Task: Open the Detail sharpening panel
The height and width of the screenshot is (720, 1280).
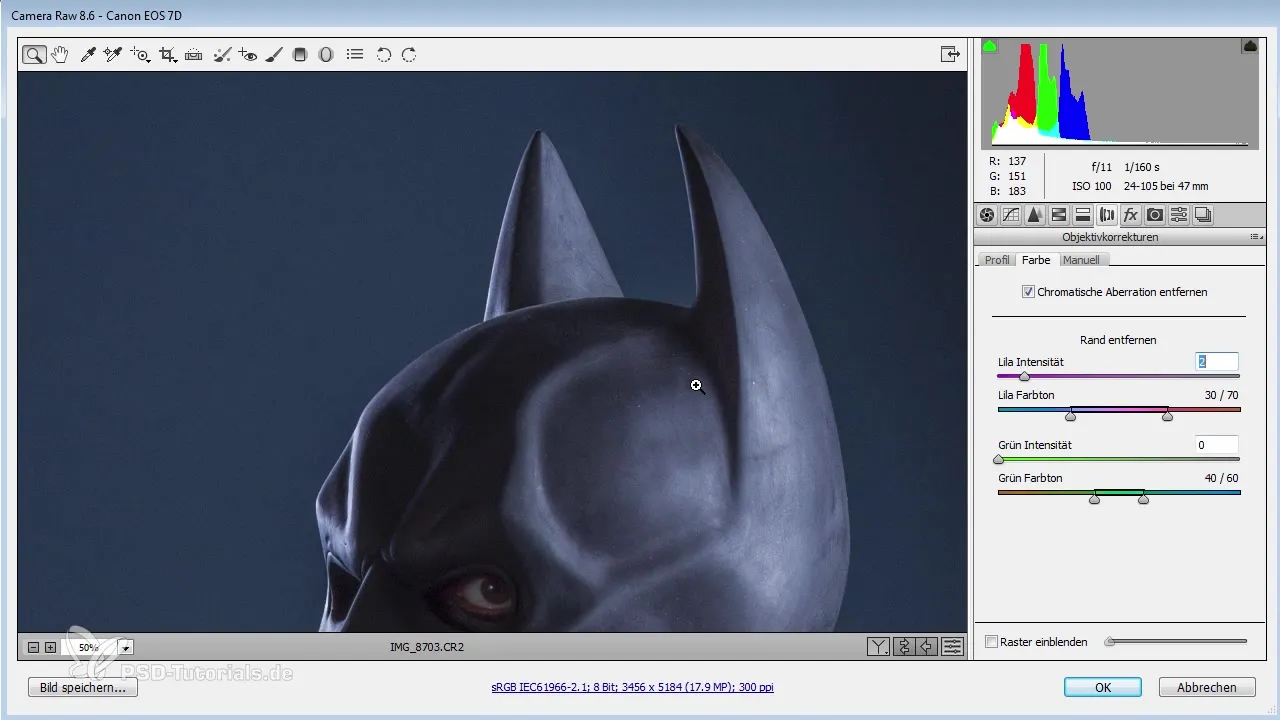Action: 1035,215
